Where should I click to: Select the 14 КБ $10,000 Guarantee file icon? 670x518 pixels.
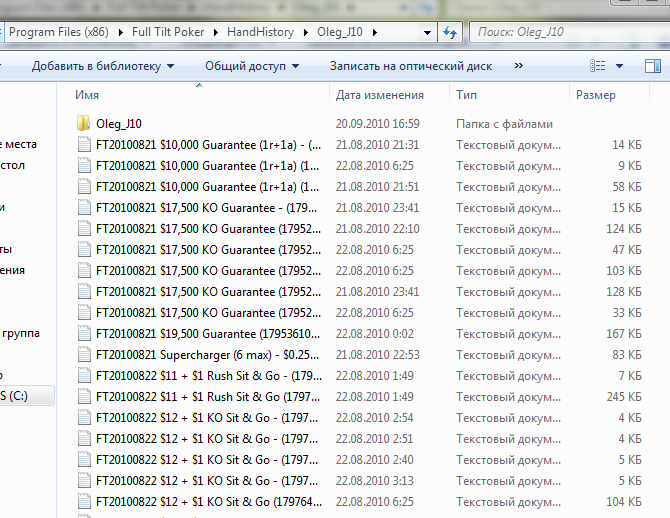tap(84, 144)
